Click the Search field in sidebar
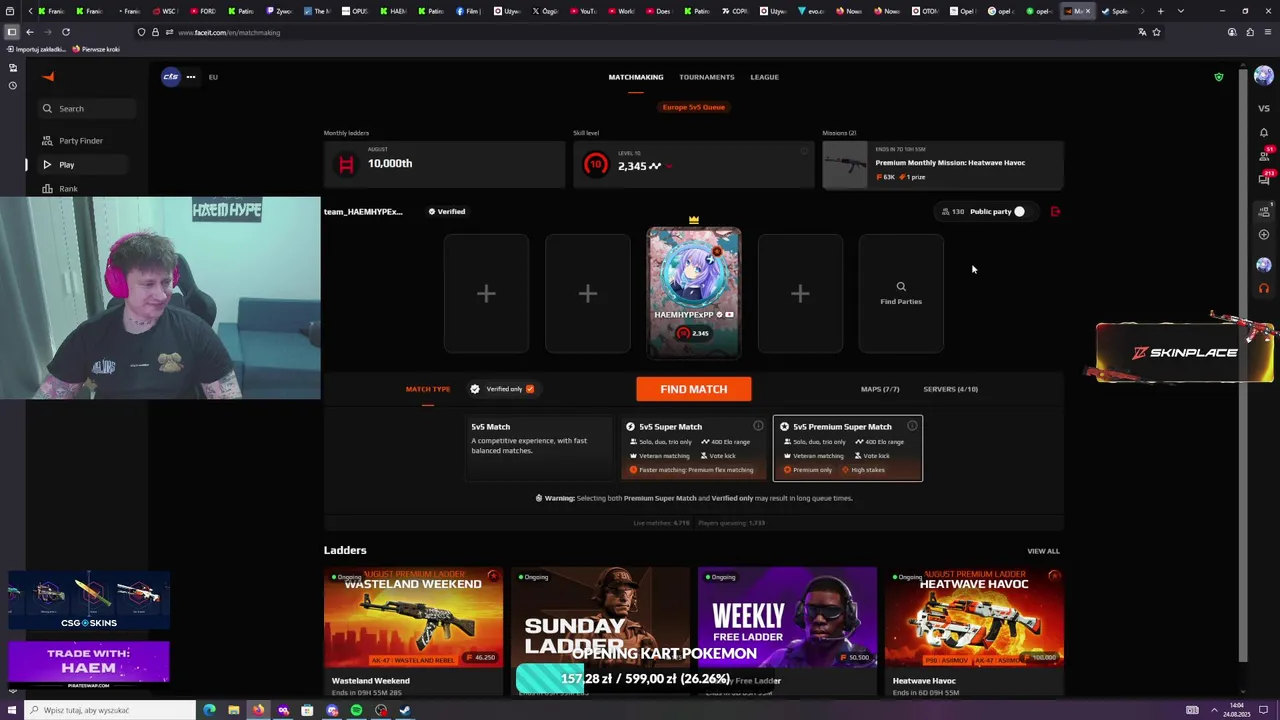Screen dimensions: 1280x720 pyautogui.click(x=85, y=108)
